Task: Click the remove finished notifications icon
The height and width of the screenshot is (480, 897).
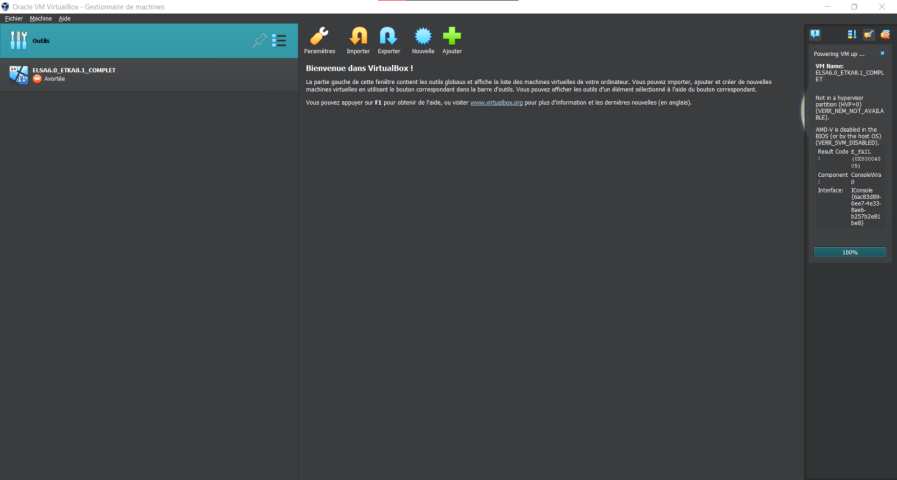Action: pos(885,35)
